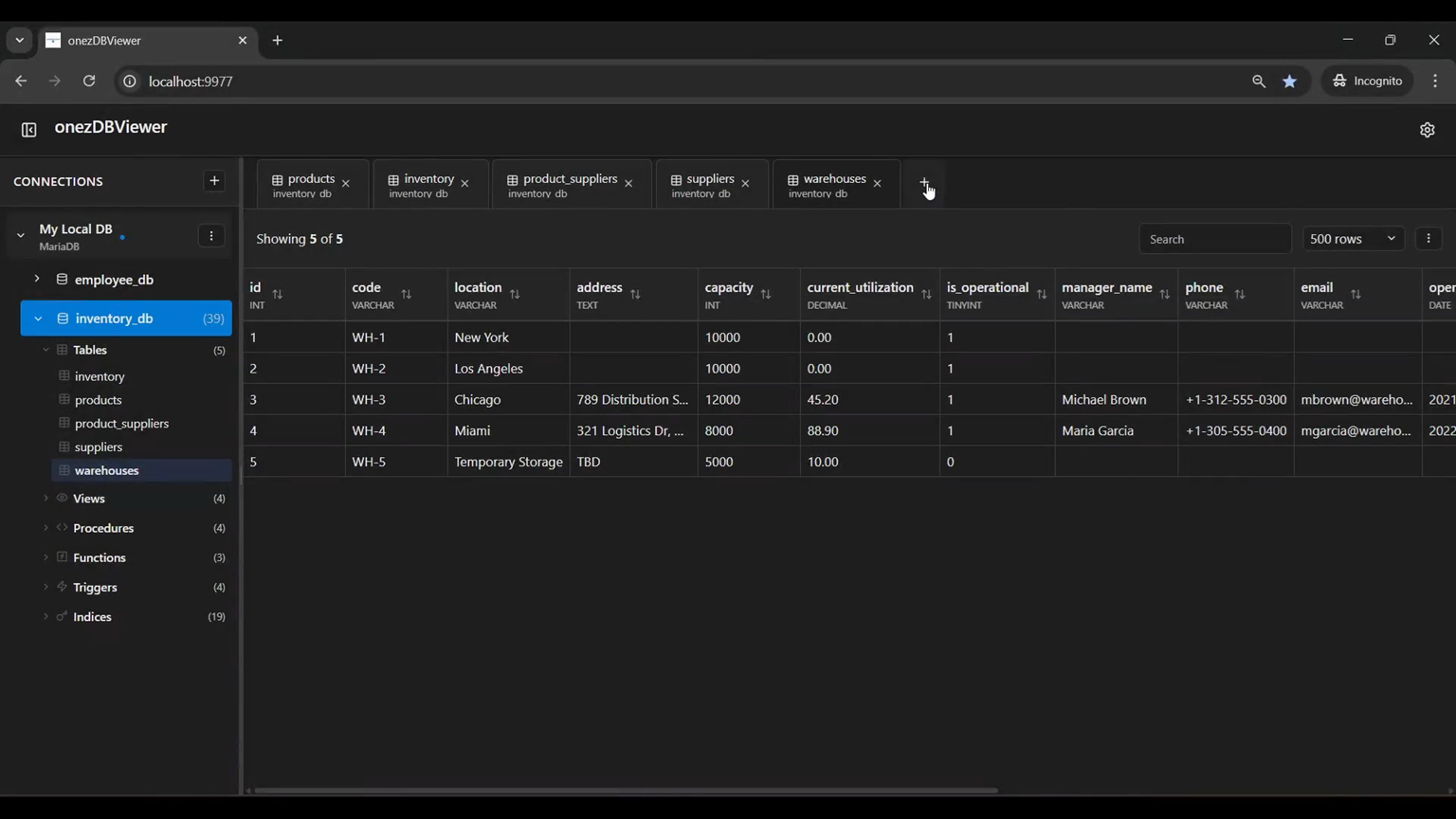Open a new table tab with the plus icon
The height and width of the screenshot is (819, 1456).
tap(924, 182)
